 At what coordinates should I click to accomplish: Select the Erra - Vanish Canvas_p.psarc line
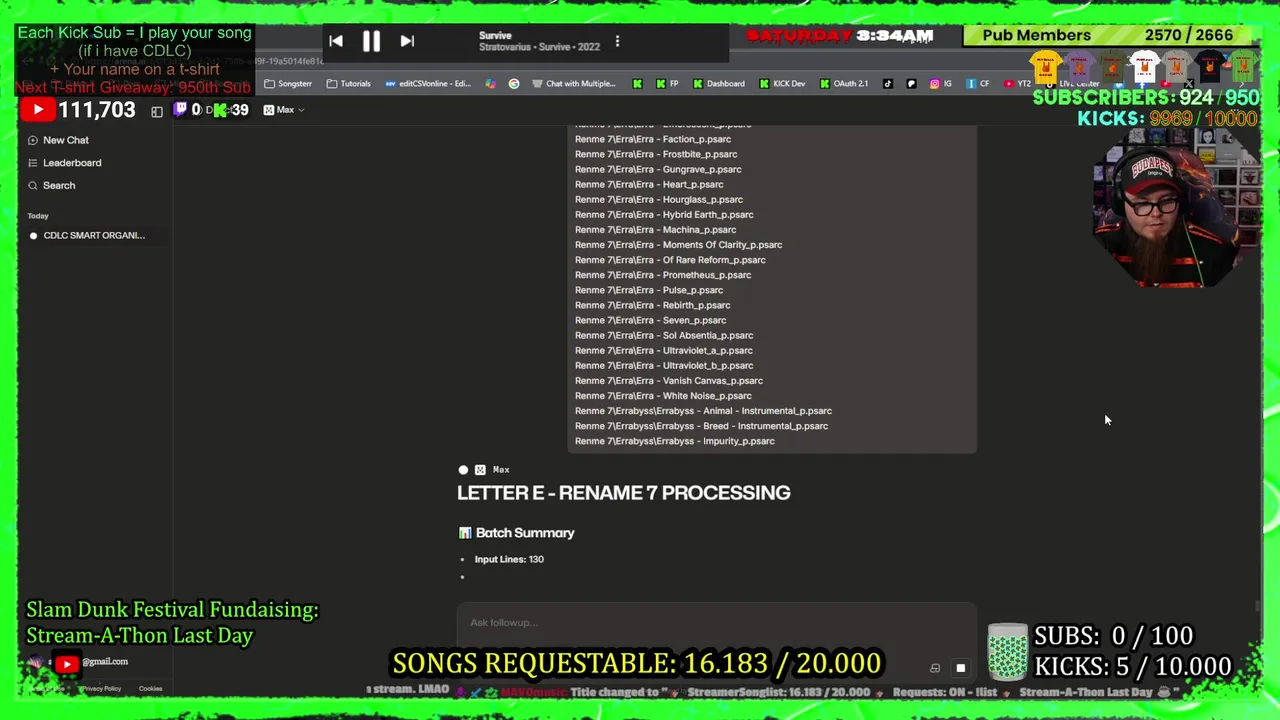click(x=669, y=380)
